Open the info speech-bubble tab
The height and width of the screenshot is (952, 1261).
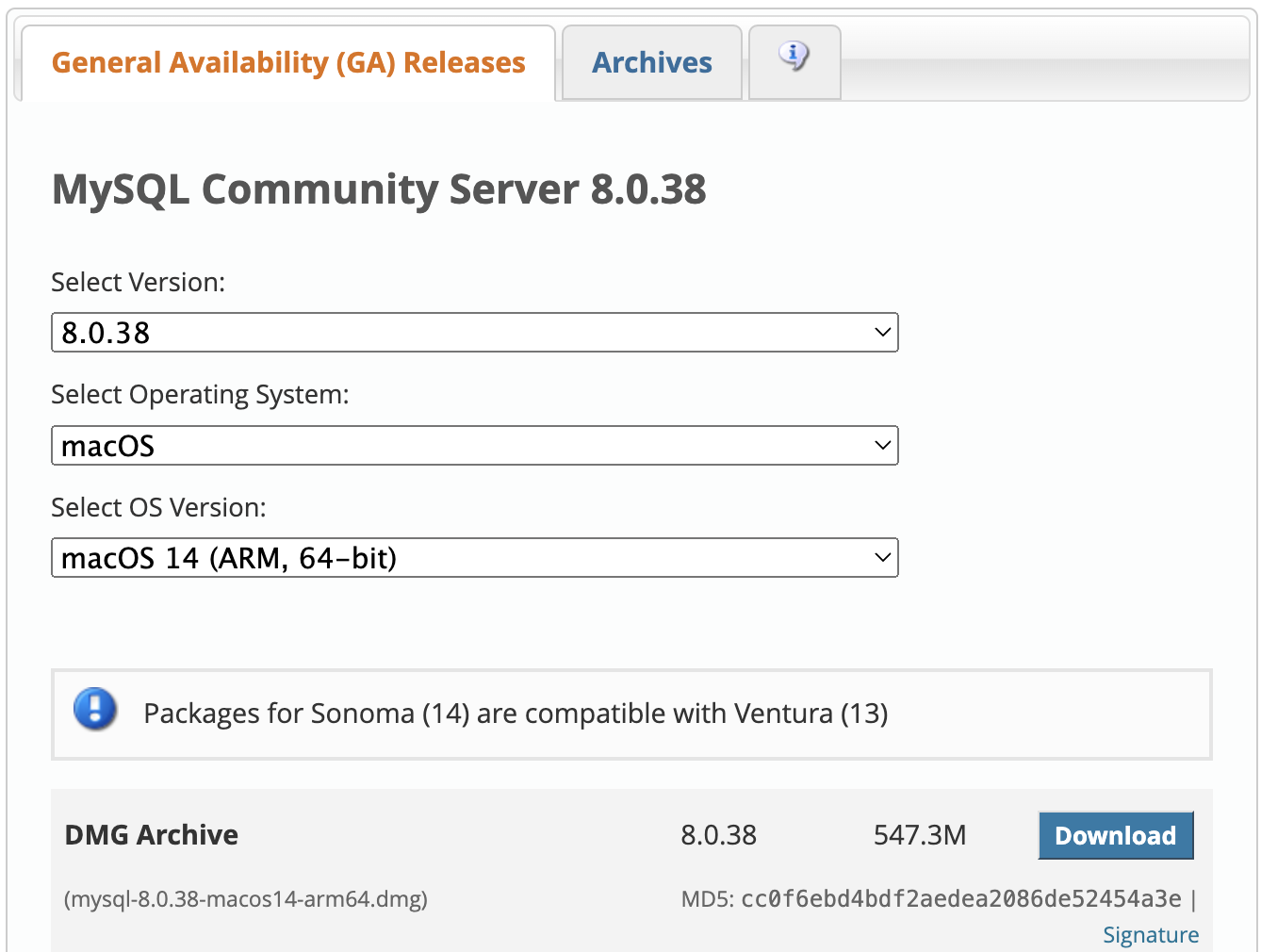click(x=794, y=62)
